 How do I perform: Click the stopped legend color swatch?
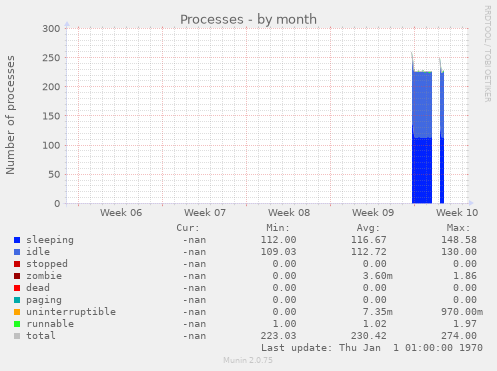[17, 264]
